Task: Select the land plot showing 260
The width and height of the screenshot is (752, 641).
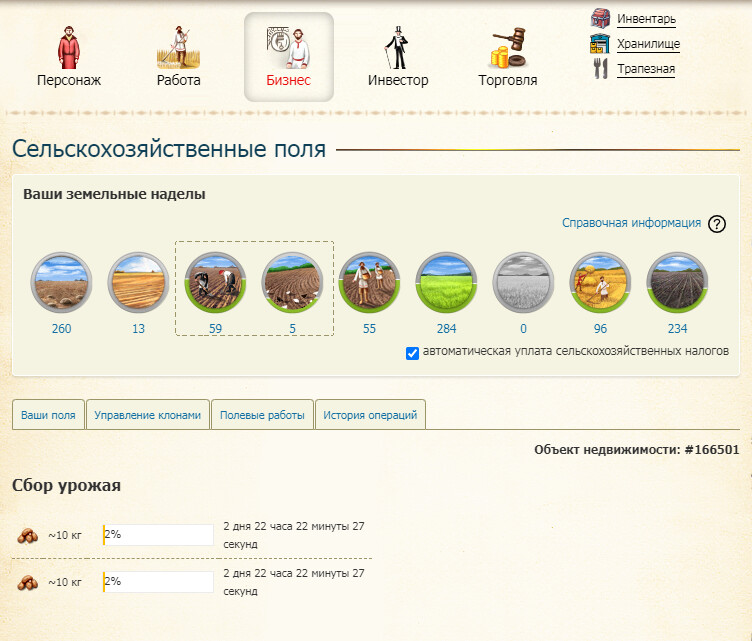Action: click(x=61, y=283)
